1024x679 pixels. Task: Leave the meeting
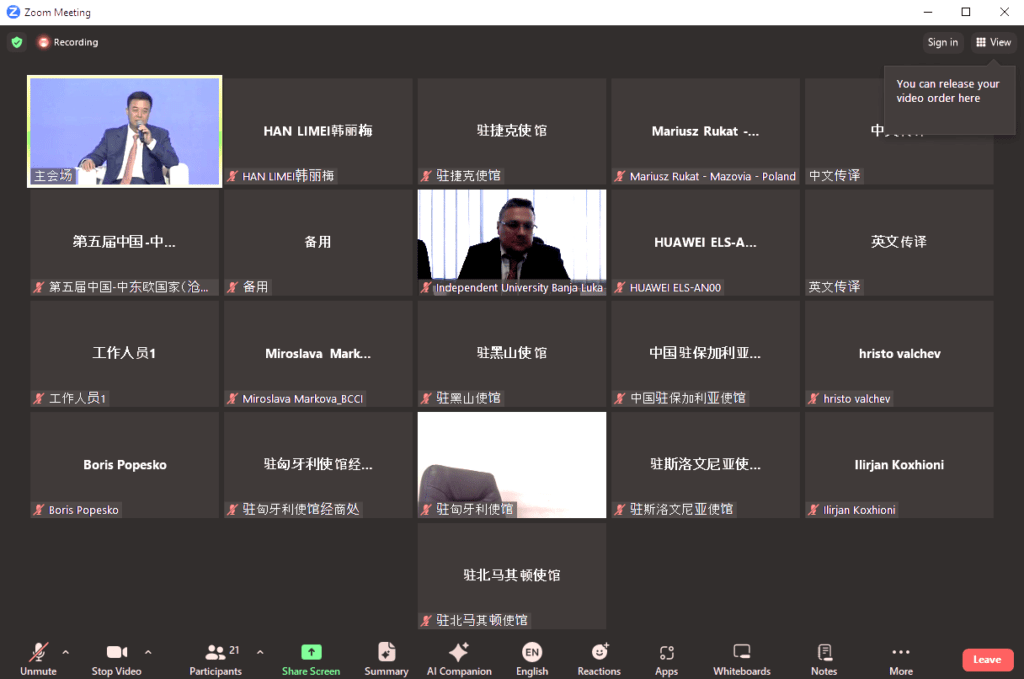click(986, 659)
